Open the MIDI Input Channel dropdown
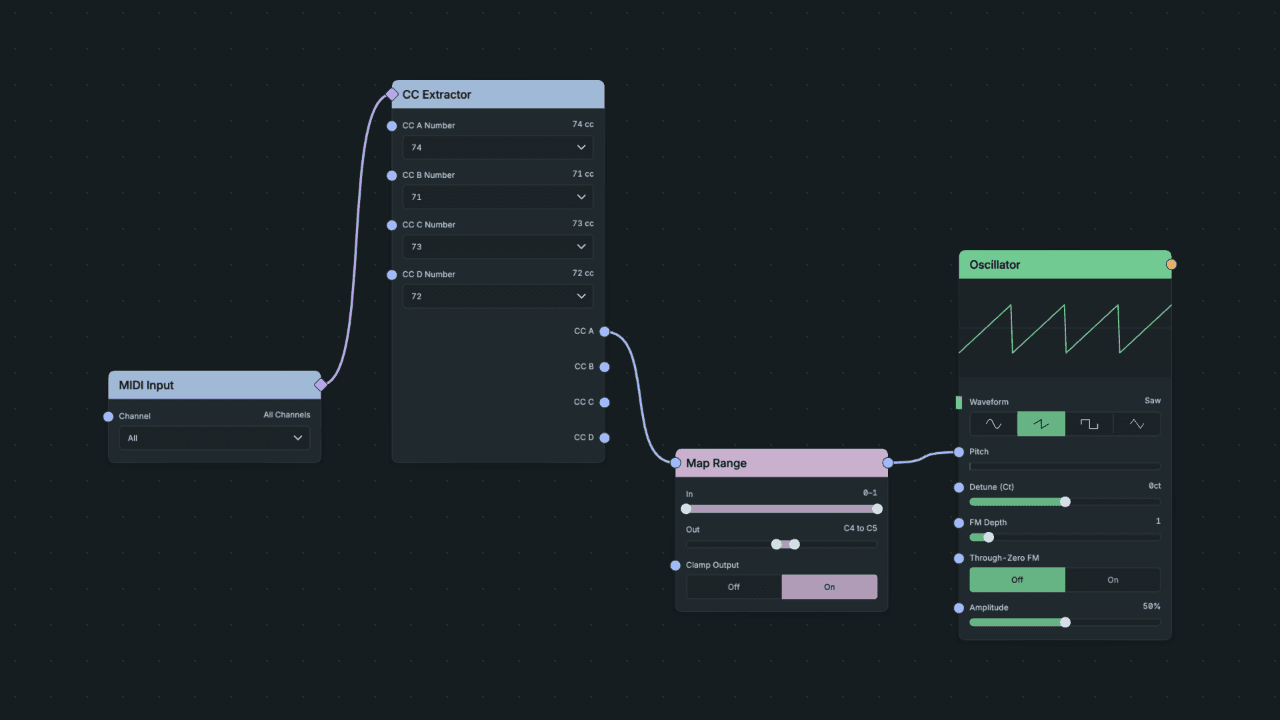The image size is (1280, 720). click(215, 438)
